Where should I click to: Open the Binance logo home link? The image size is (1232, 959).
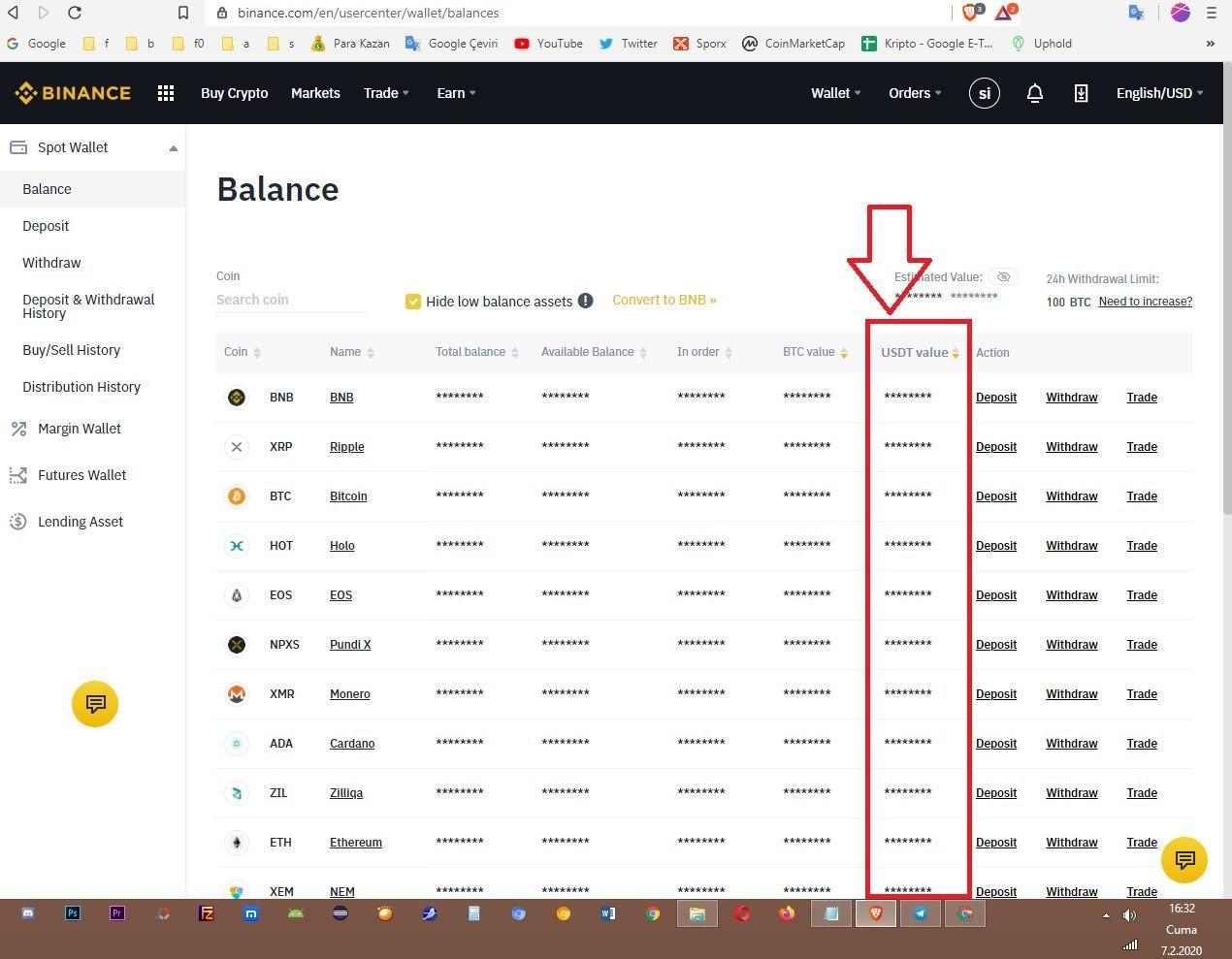pyautogui.click(x=73, y=93)
